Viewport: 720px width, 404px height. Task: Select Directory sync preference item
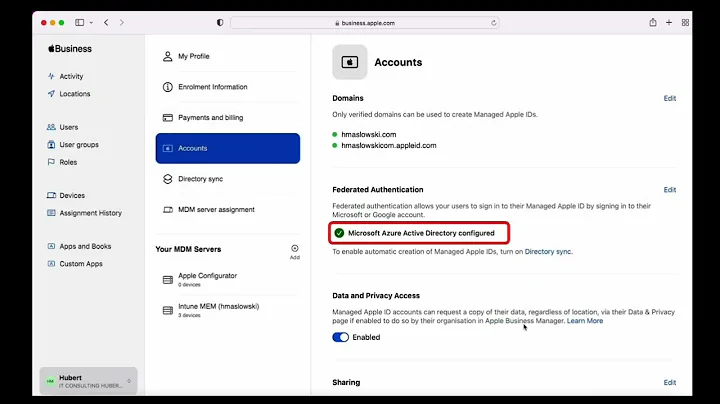point(228,179)
